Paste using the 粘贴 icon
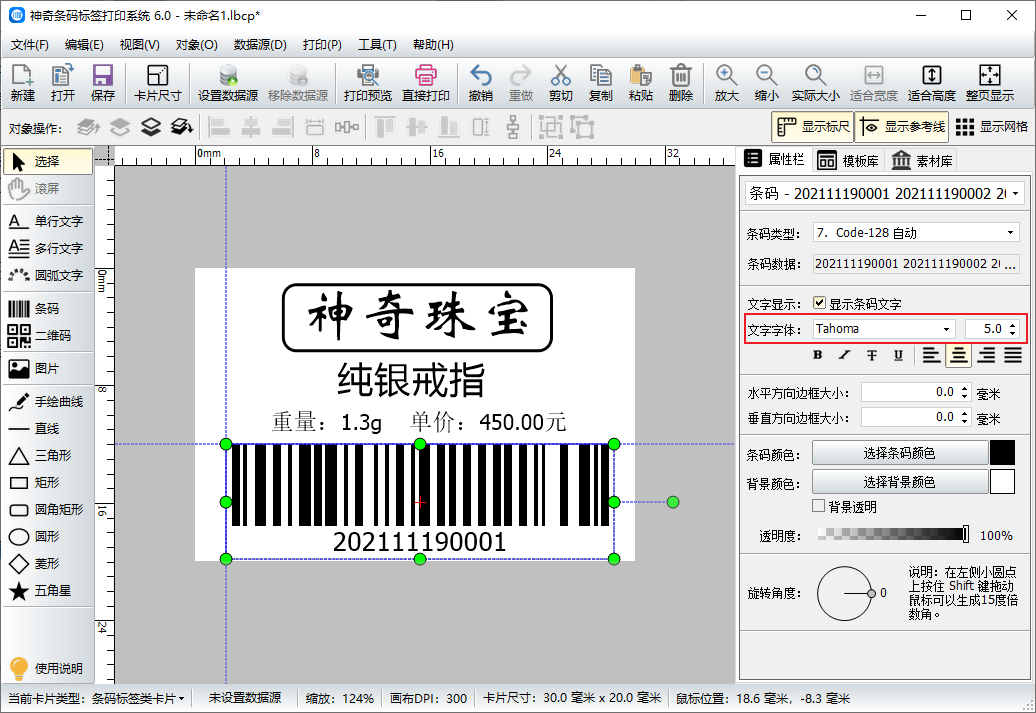Viewport: 1036px width, 713px height. [640, 83]
